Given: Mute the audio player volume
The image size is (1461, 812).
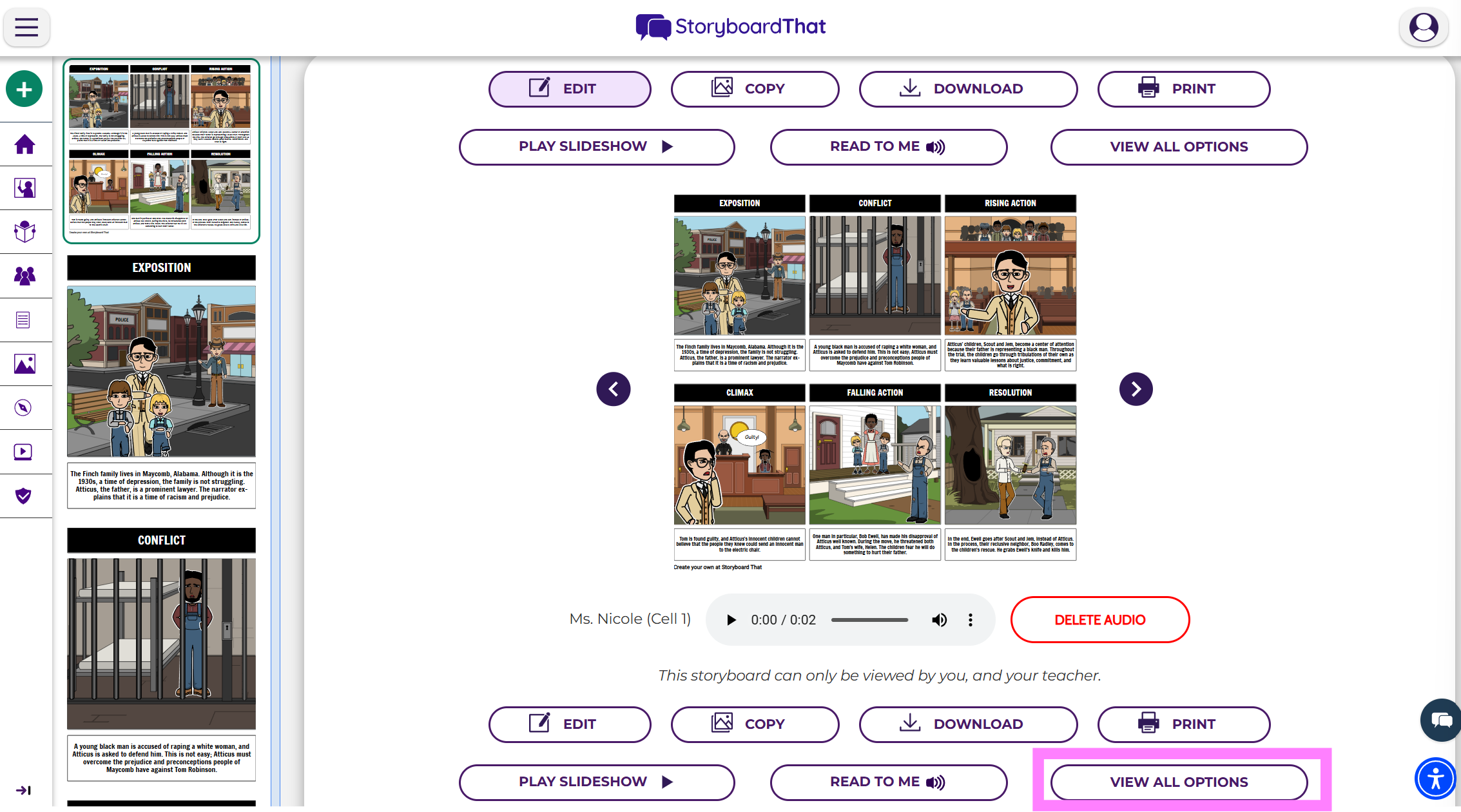Looking at the screenshot, I should [x=939, y=620].
